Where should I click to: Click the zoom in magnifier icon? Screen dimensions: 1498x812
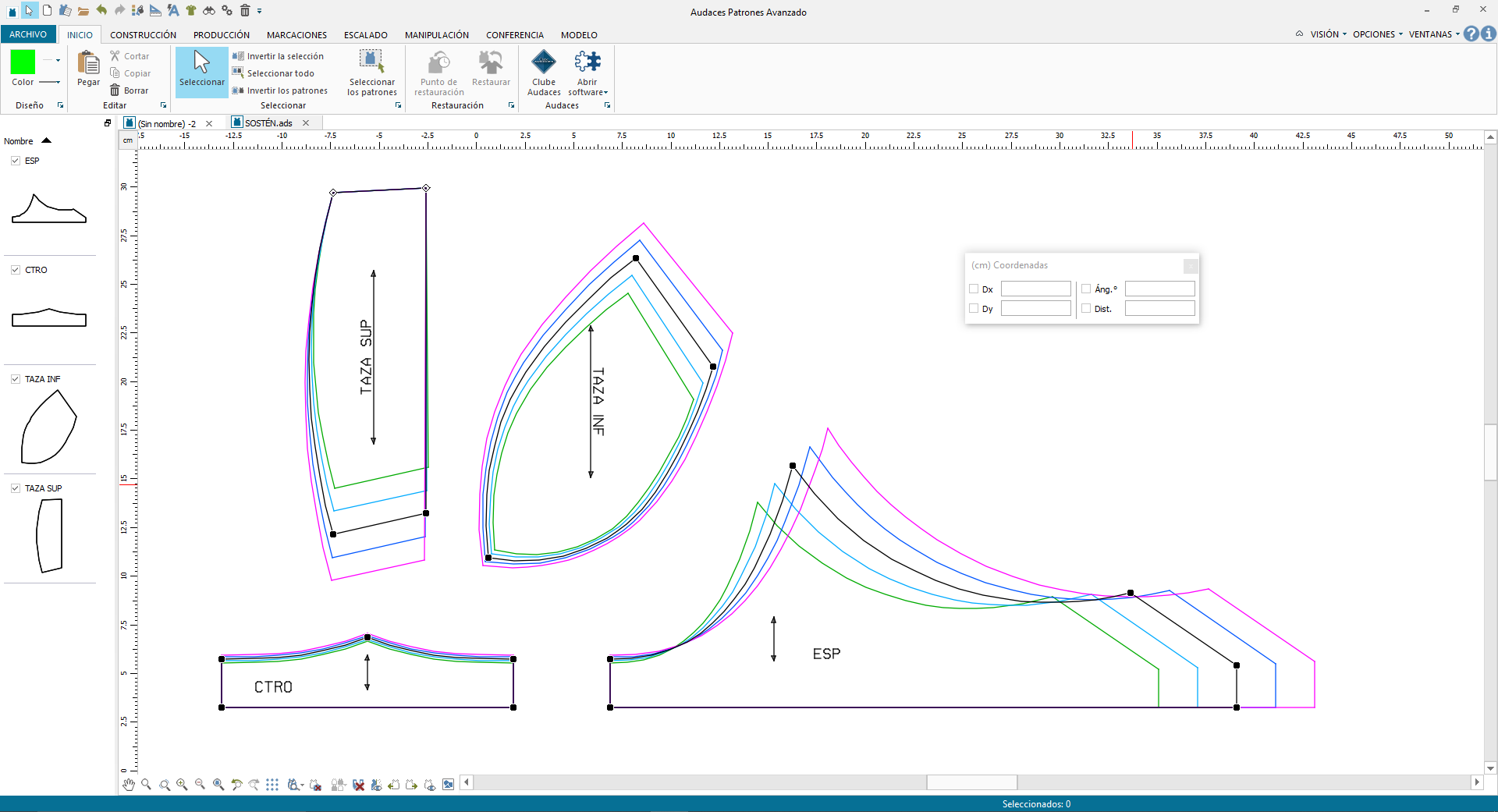(182, 785)
